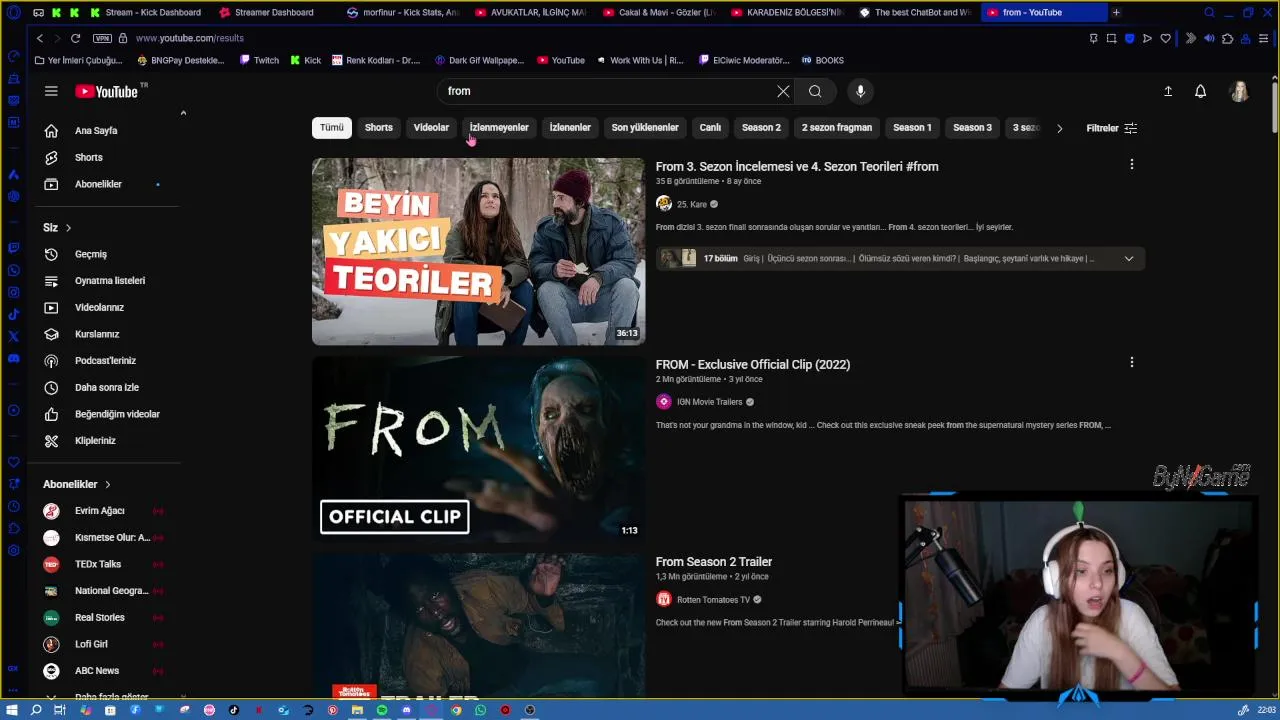This screenshot has width=1280, height=720.
Task: Open Chrome from the taskbar
Action: tap(456, 710)
